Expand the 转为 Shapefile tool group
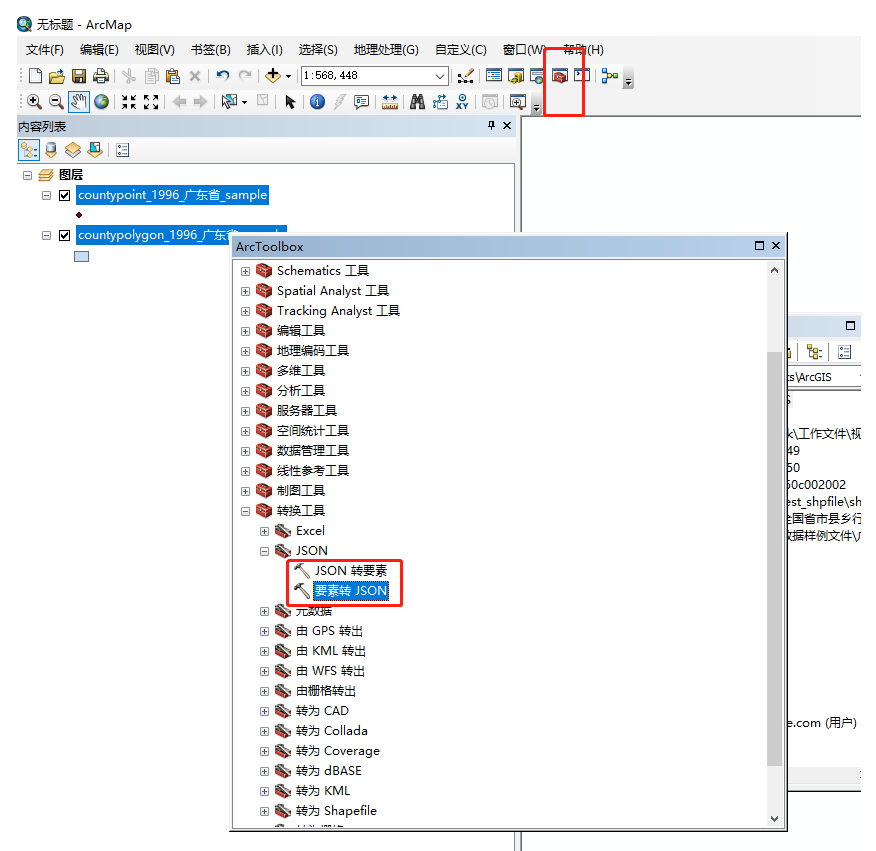This screenshot has width=876, height=851. point(263,810)
